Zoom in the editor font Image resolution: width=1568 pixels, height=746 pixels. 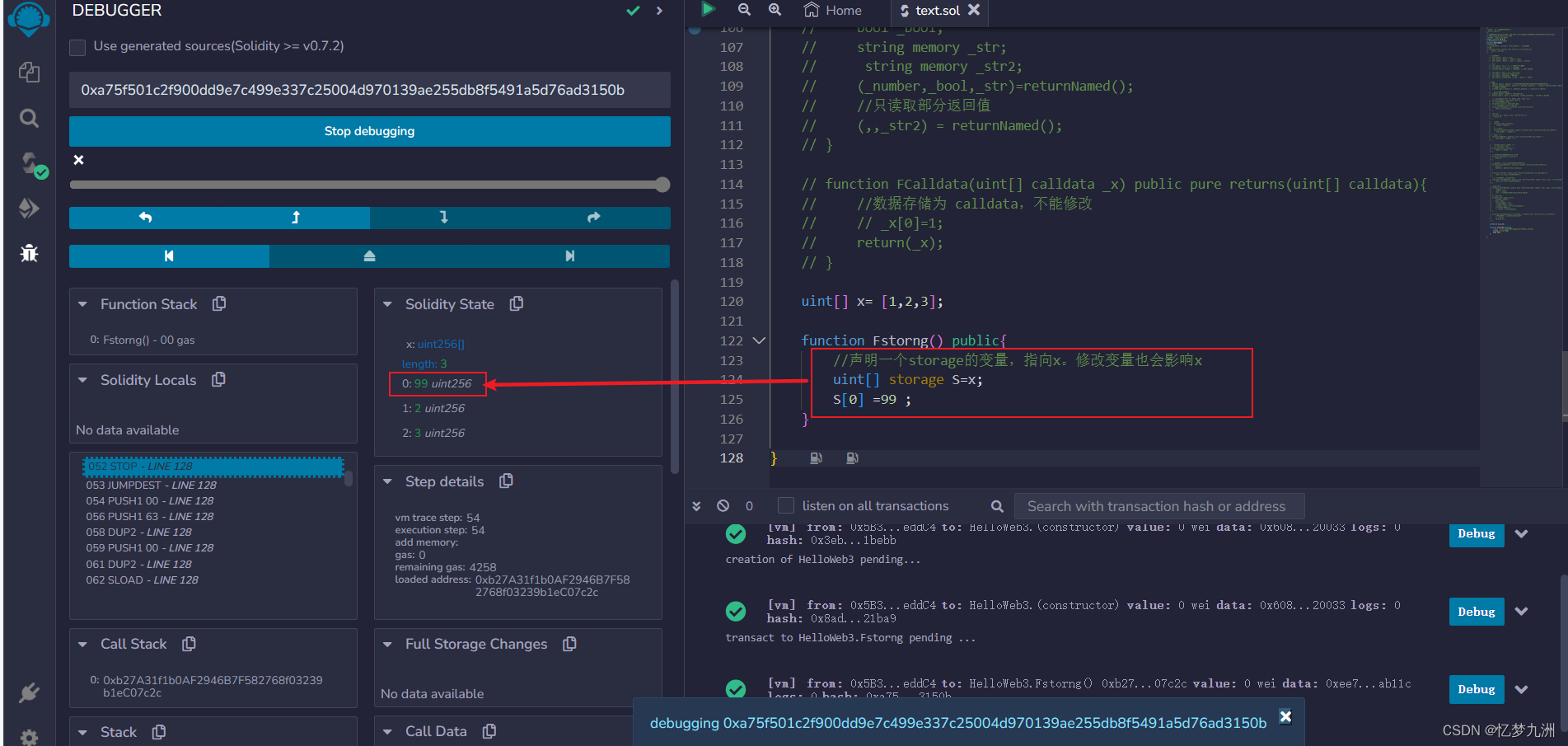(x=775, y=10)
